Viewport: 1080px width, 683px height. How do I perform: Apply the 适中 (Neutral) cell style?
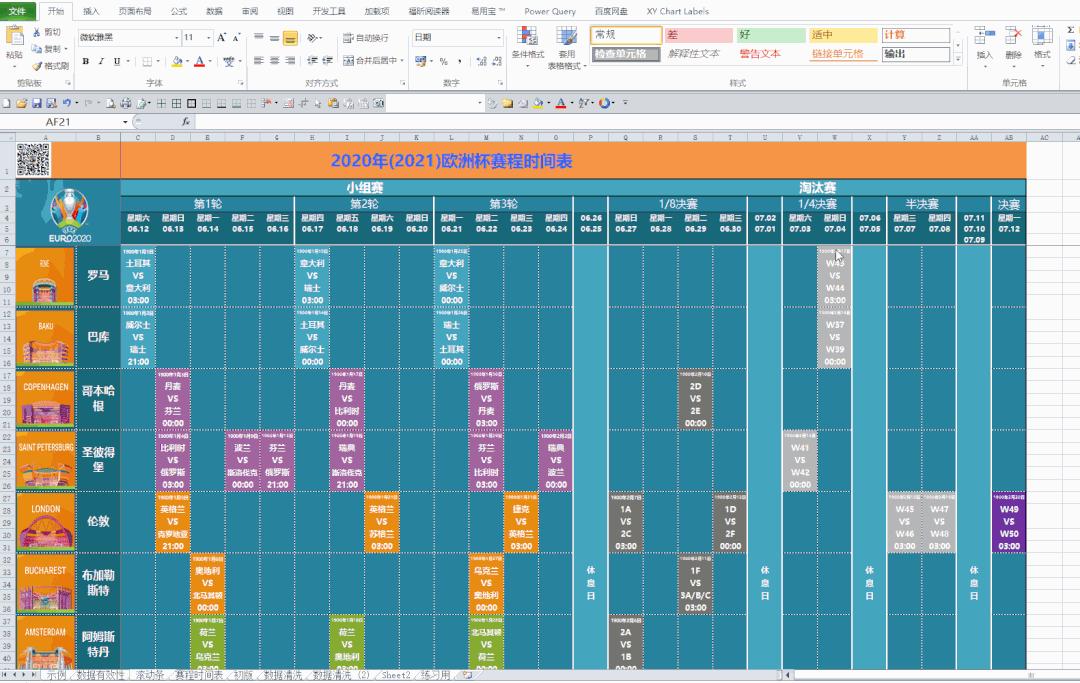[843, 34]
